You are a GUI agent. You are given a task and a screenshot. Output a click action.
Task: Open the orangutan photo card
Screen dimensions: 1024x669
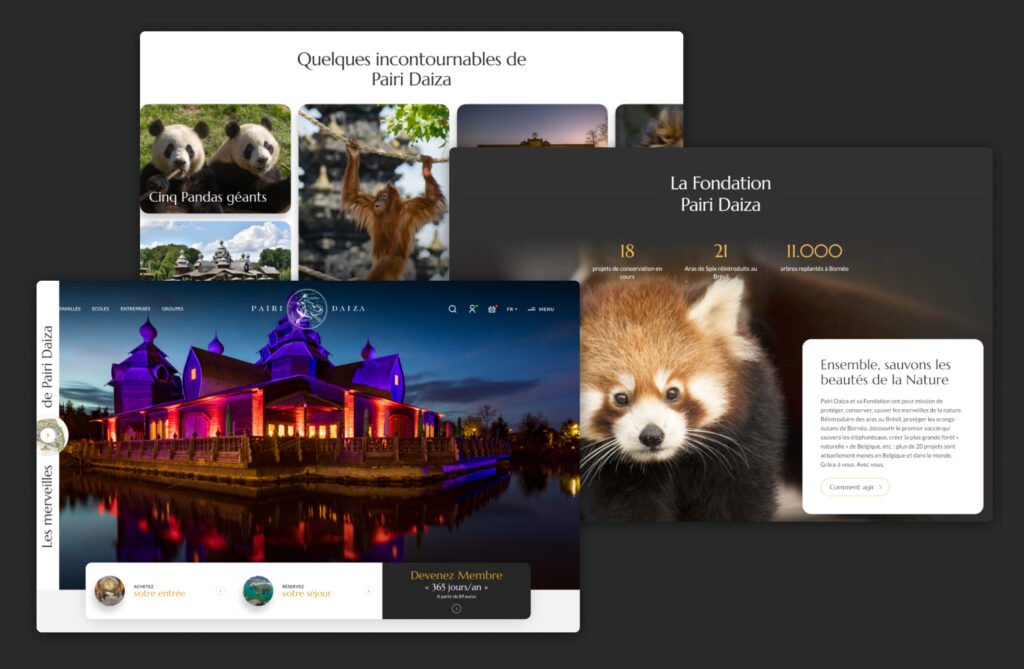tap(374, 193)
